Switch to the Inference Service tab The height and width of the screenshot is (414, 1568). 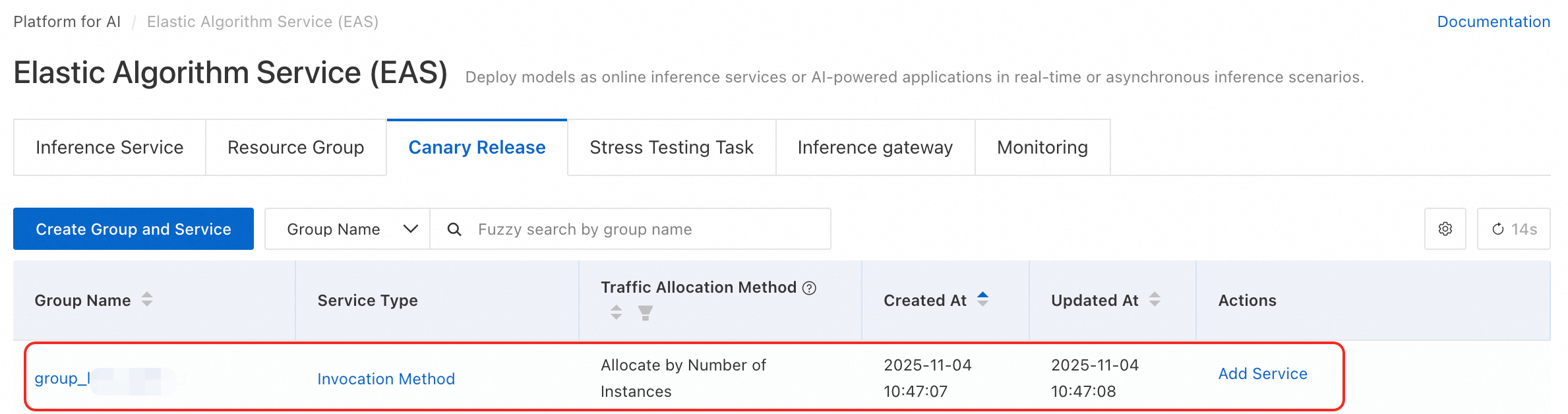point(109,147)
